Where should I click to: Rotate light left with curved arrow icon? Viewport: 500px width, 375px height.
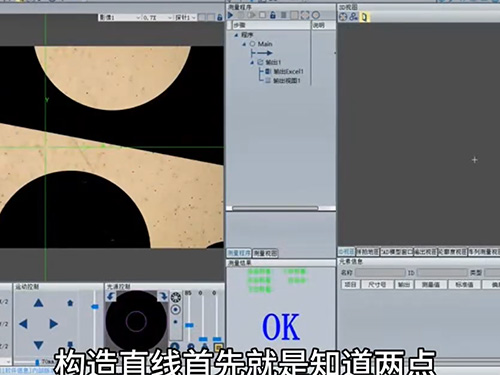pos(111,296)
